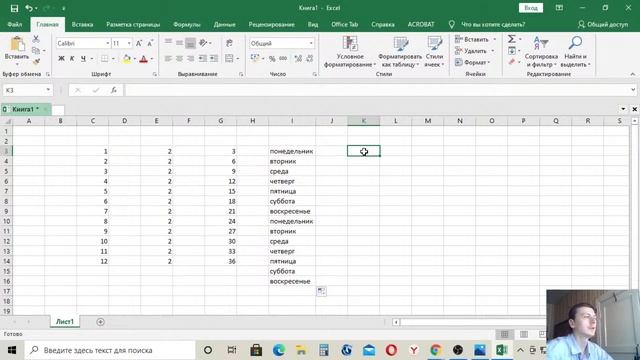This screenshot has width=640, height=360.
Task: Open the Формат cells menu
Action: point(473,62)
